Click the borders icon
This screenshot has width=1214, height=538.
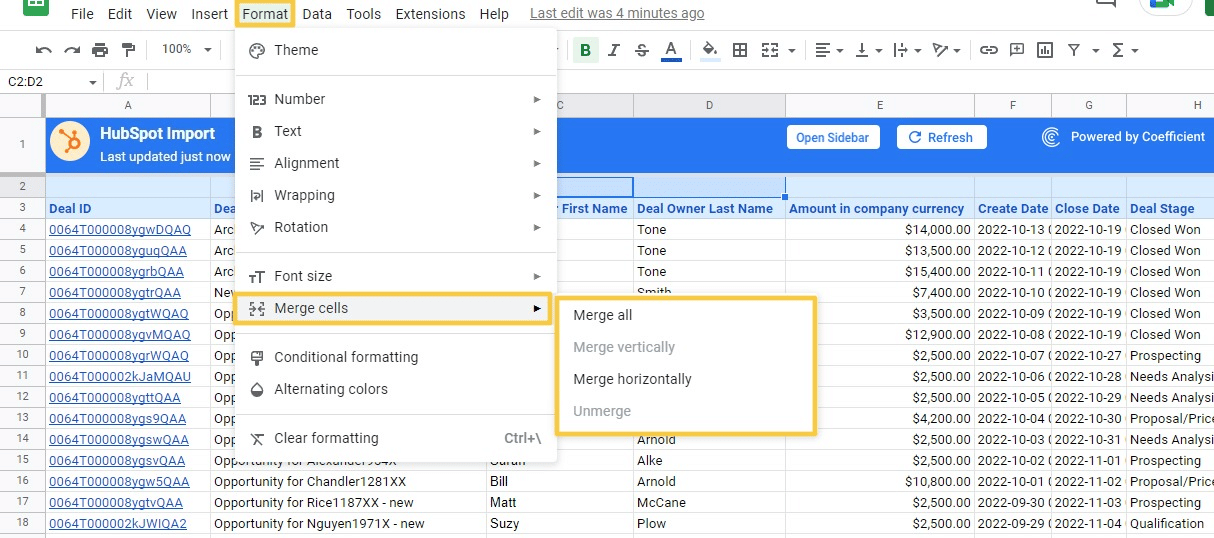point(740,50)
